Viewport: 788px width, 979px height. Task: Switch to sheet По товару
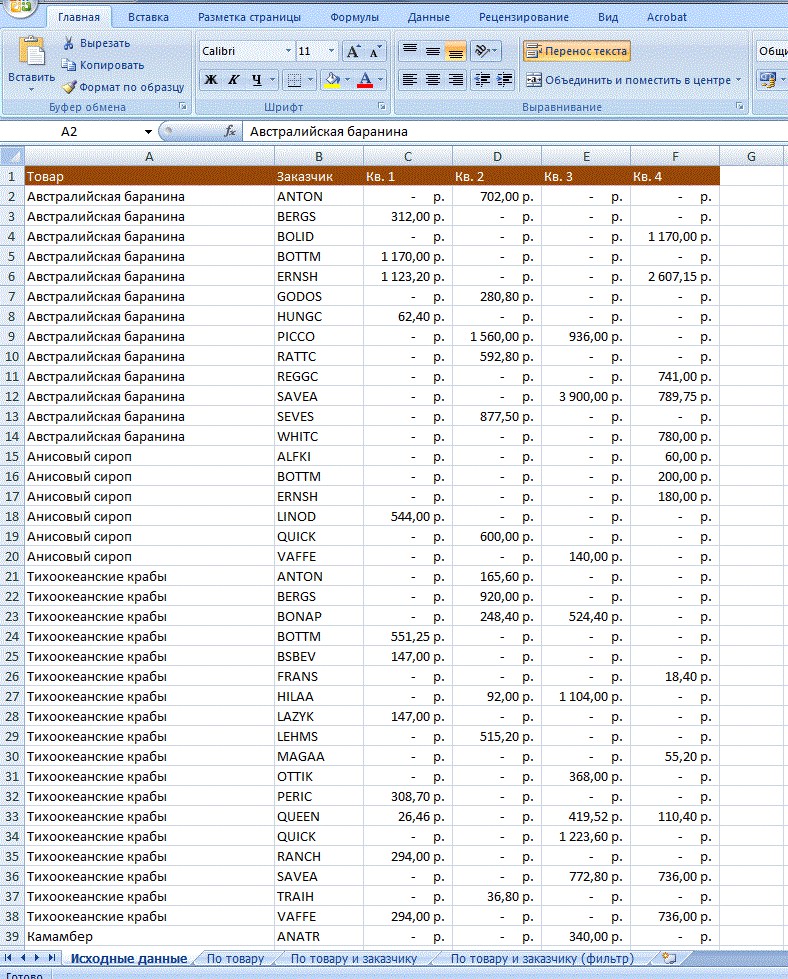coord(235,958)
